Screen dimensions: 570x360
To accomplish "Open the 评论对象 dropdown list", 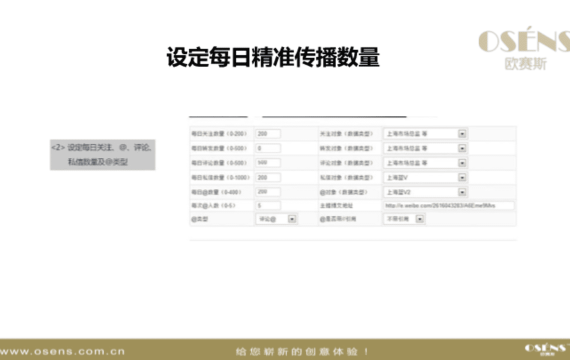I will (x=425, y=163).
